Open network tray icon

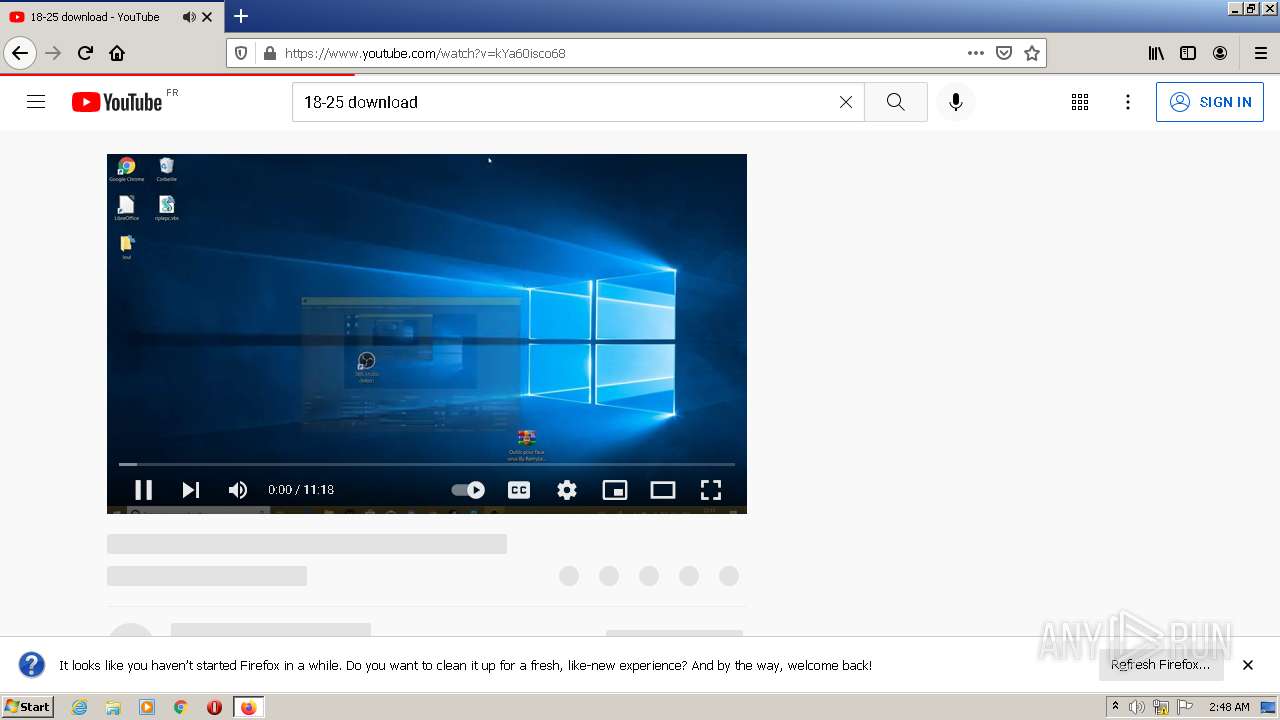tap(1161, 707)
